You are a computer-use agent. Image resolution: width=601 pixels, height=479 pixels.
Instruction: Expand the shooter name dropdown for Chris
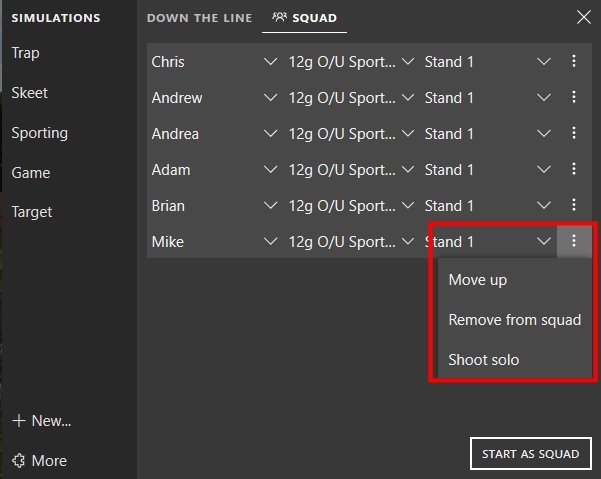click(x=270, y=62)
